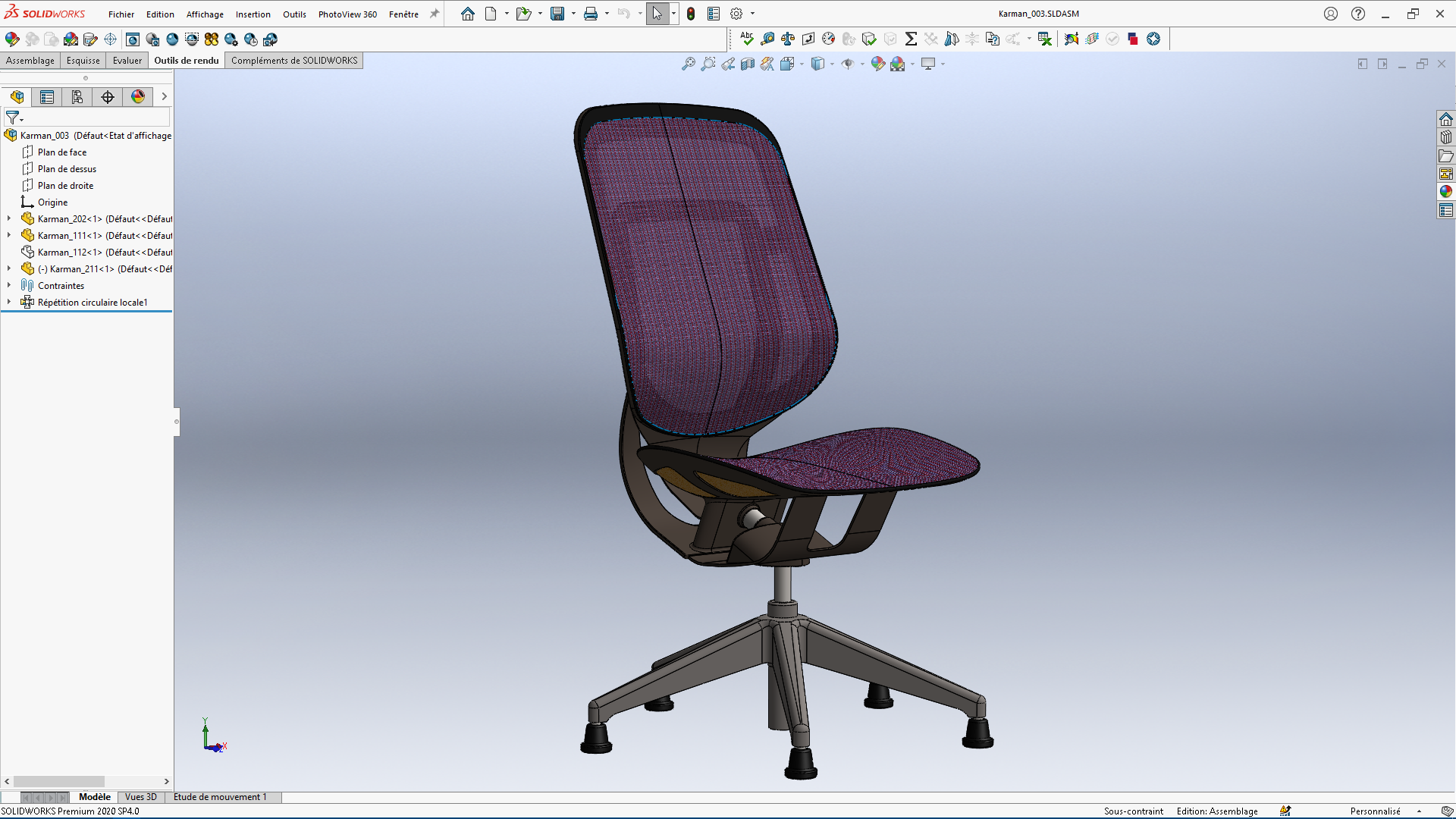Open SOLIDWORKS Resources home pane tab
This screenshot has height=819, width=1456.
pyautogui.click(x=1446, y=119)
